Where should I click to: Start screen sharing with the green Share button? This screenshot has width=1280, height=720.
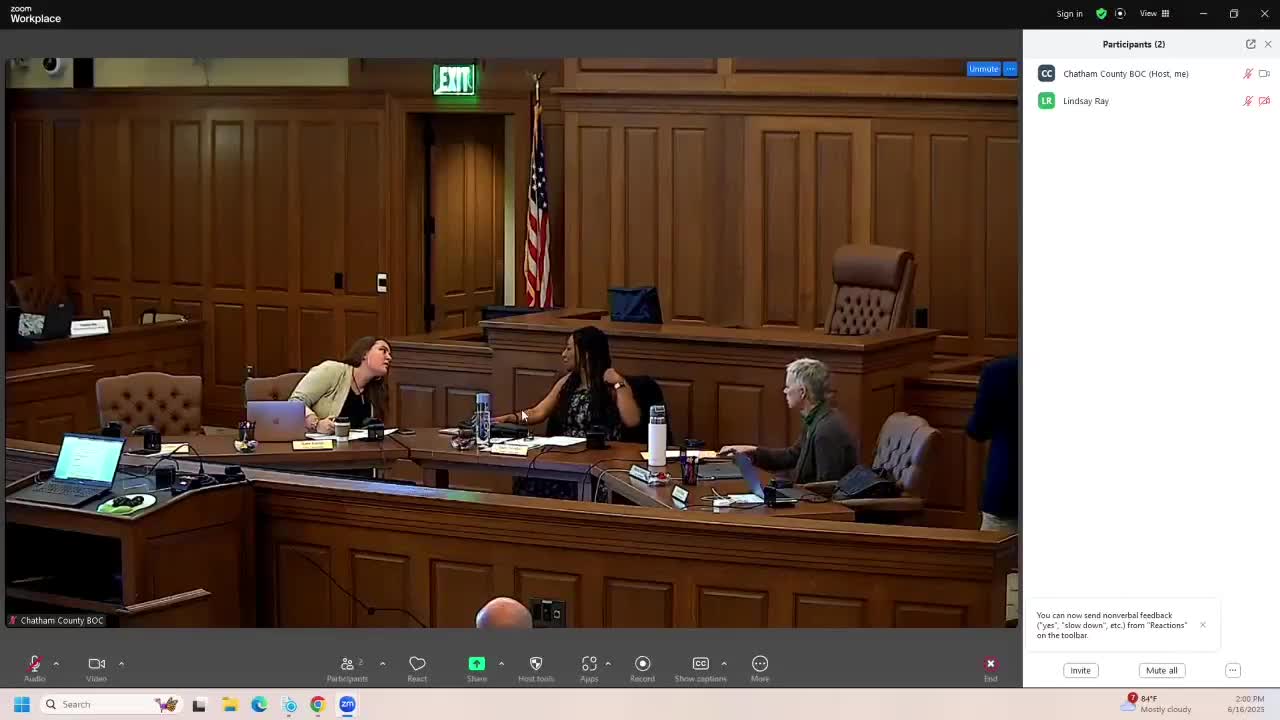point(477,668)
